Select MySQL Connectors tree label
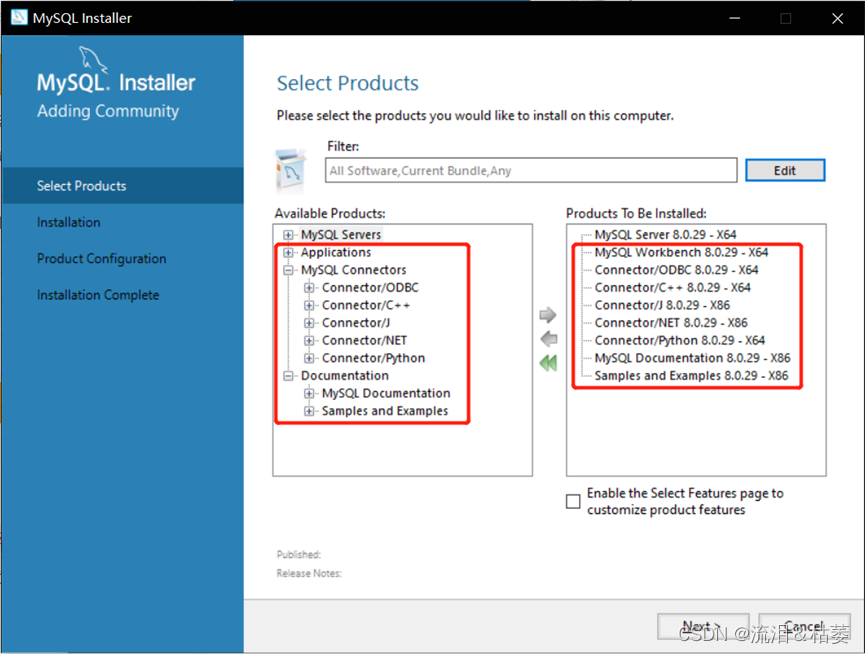Viewport: 865px width, 654px height. (354, 270)
